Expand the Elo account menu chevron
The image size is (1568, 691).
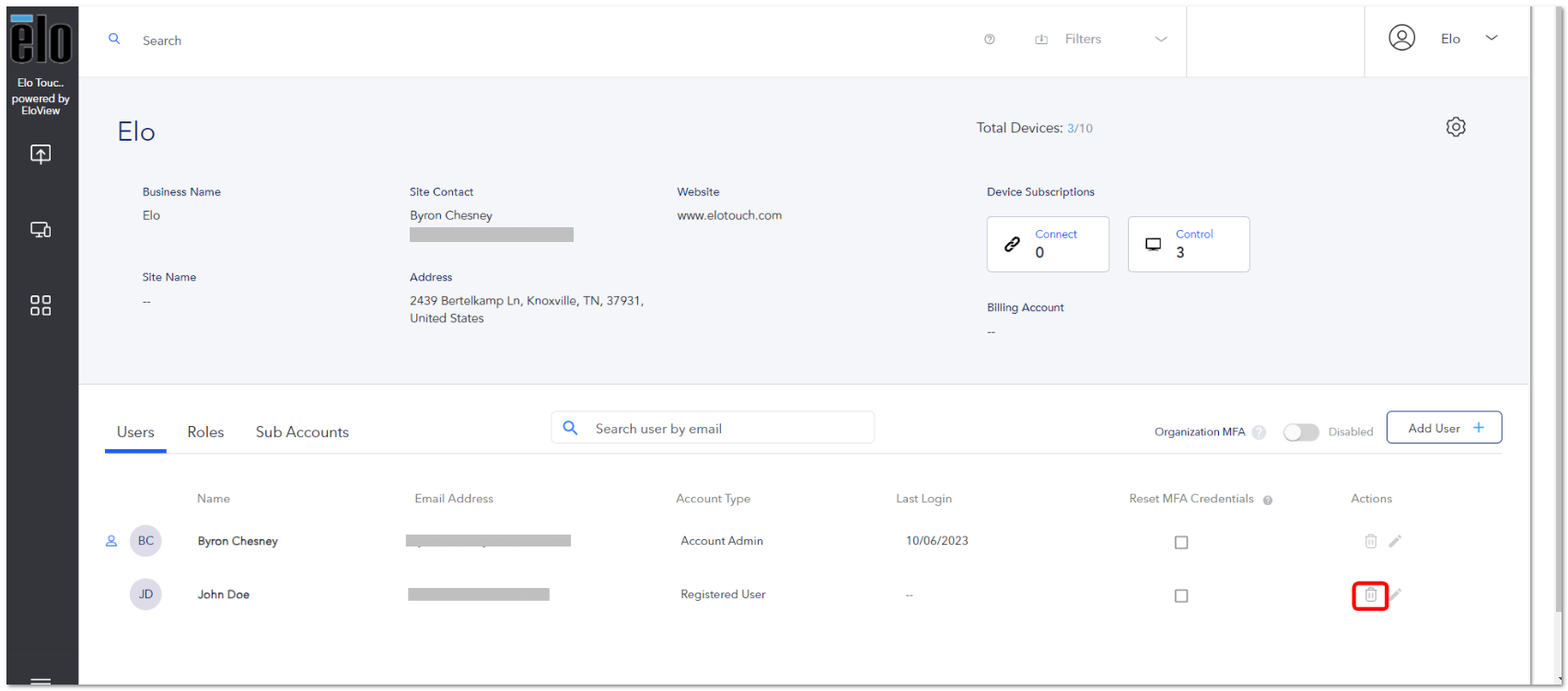(x=1492, y=38)
